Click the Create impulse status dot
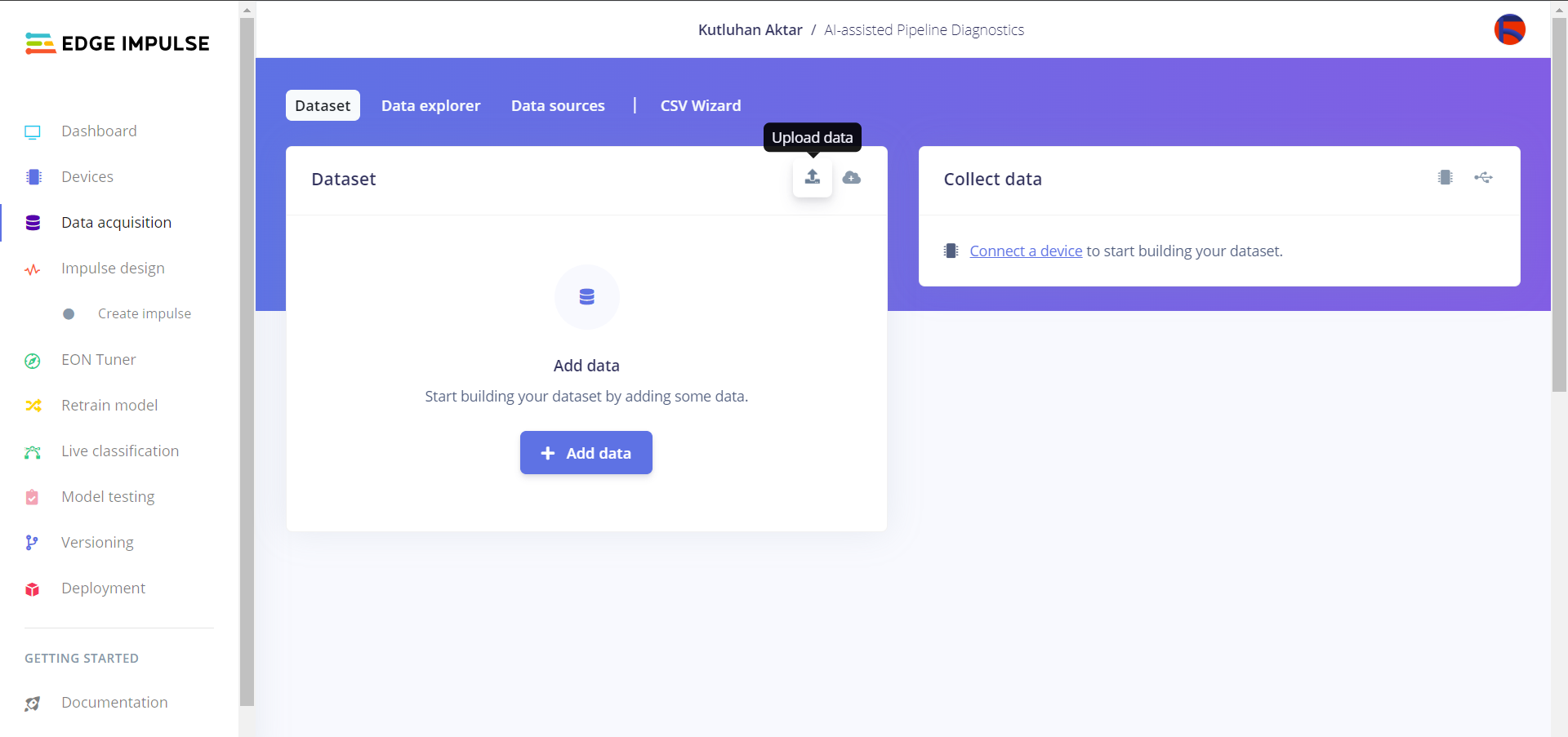Image resolution: width=1568 pixels, height=737 pixels. pyautogui.click(x=69, y=314)
